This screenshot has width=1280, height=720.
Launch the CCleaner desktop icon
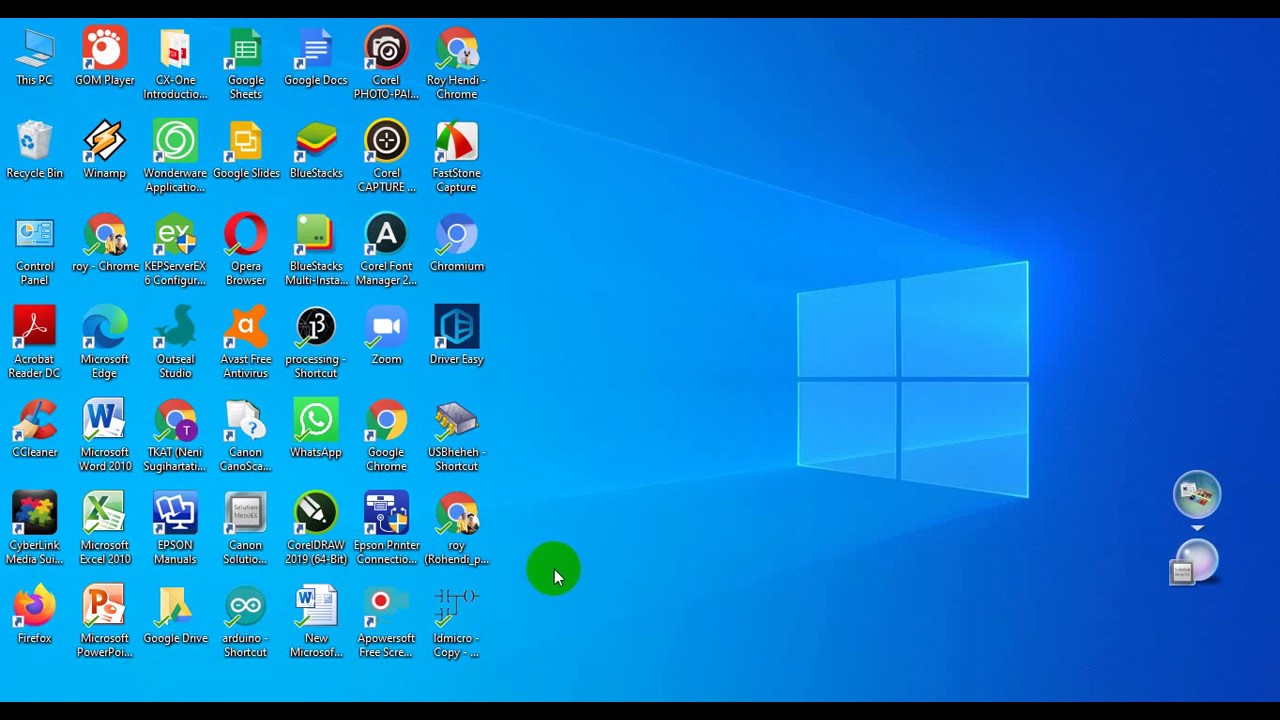[35, 430]
